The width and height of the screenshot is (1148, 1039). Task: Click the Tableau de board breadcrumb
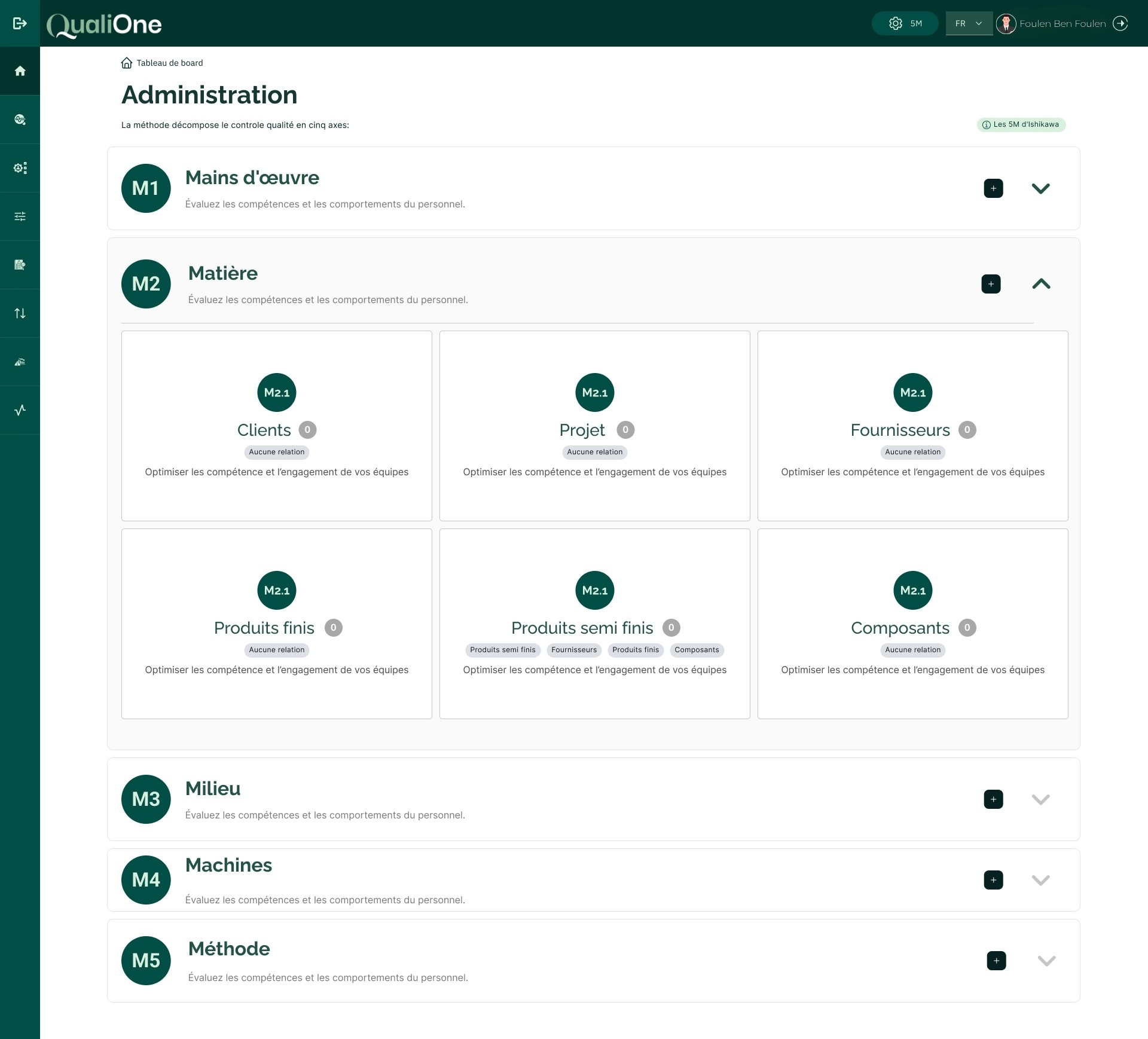pyautogui.click(x=169, y=63)
